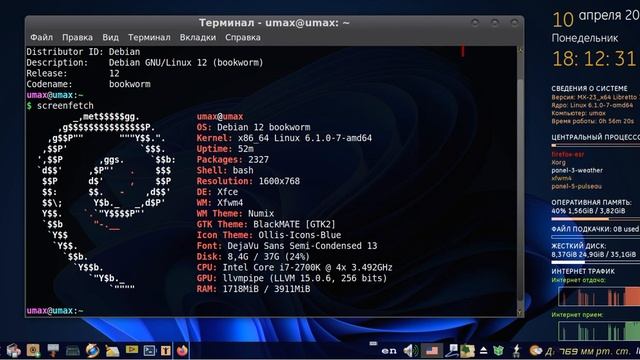Click the 'Description: Debian GNU/Linux 12' line

coord(145,62)
